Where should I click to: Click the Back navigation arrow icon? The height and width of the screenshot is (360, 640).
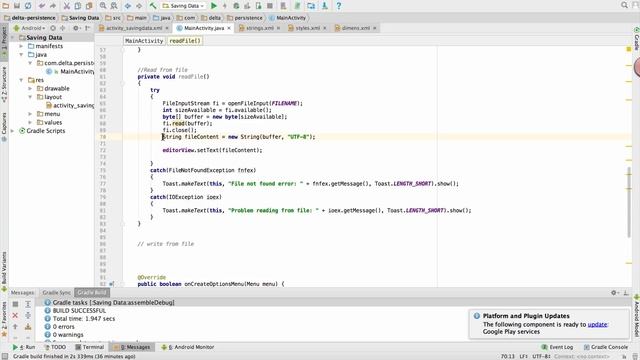tap(128, 6)
